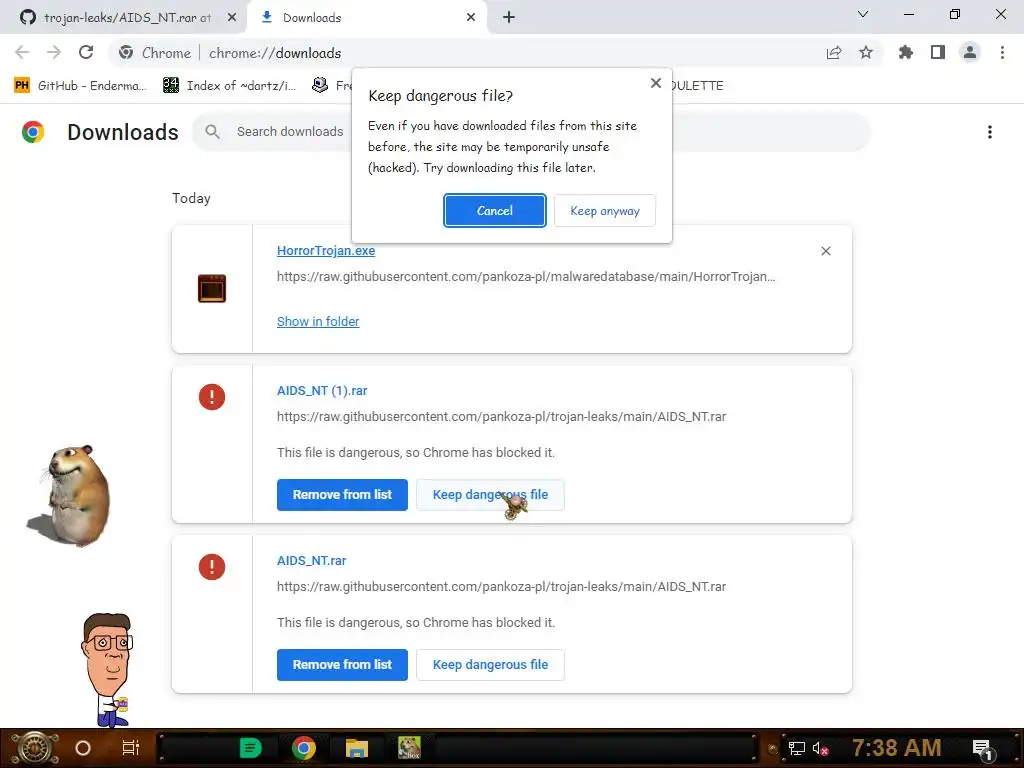The image size is (1024, 768).
Task: Click the Chrome site info chip
Action: pyautogui.click(x=157, y=53)
